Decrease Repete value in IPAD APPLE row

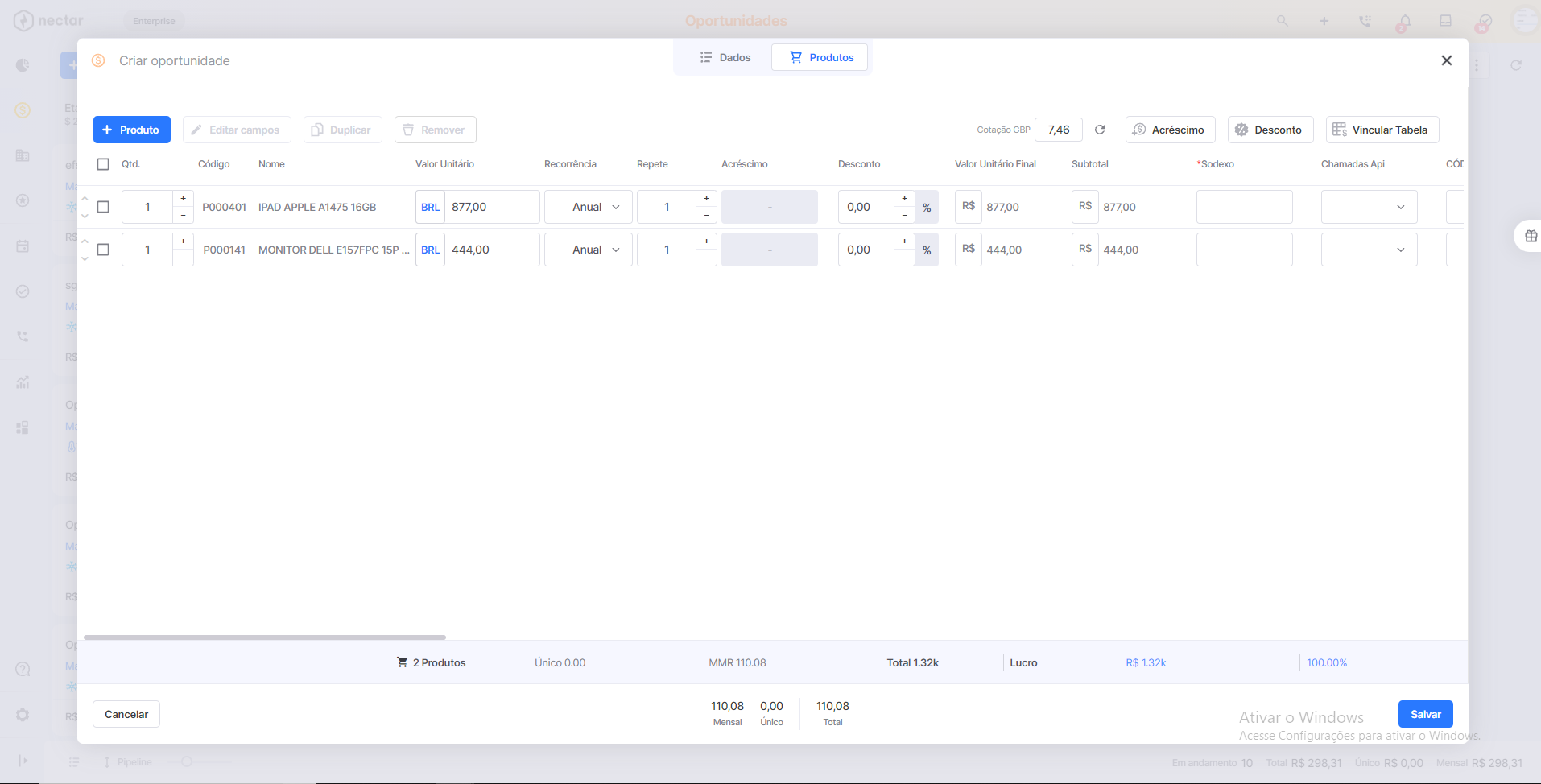[x=707, y=215]
